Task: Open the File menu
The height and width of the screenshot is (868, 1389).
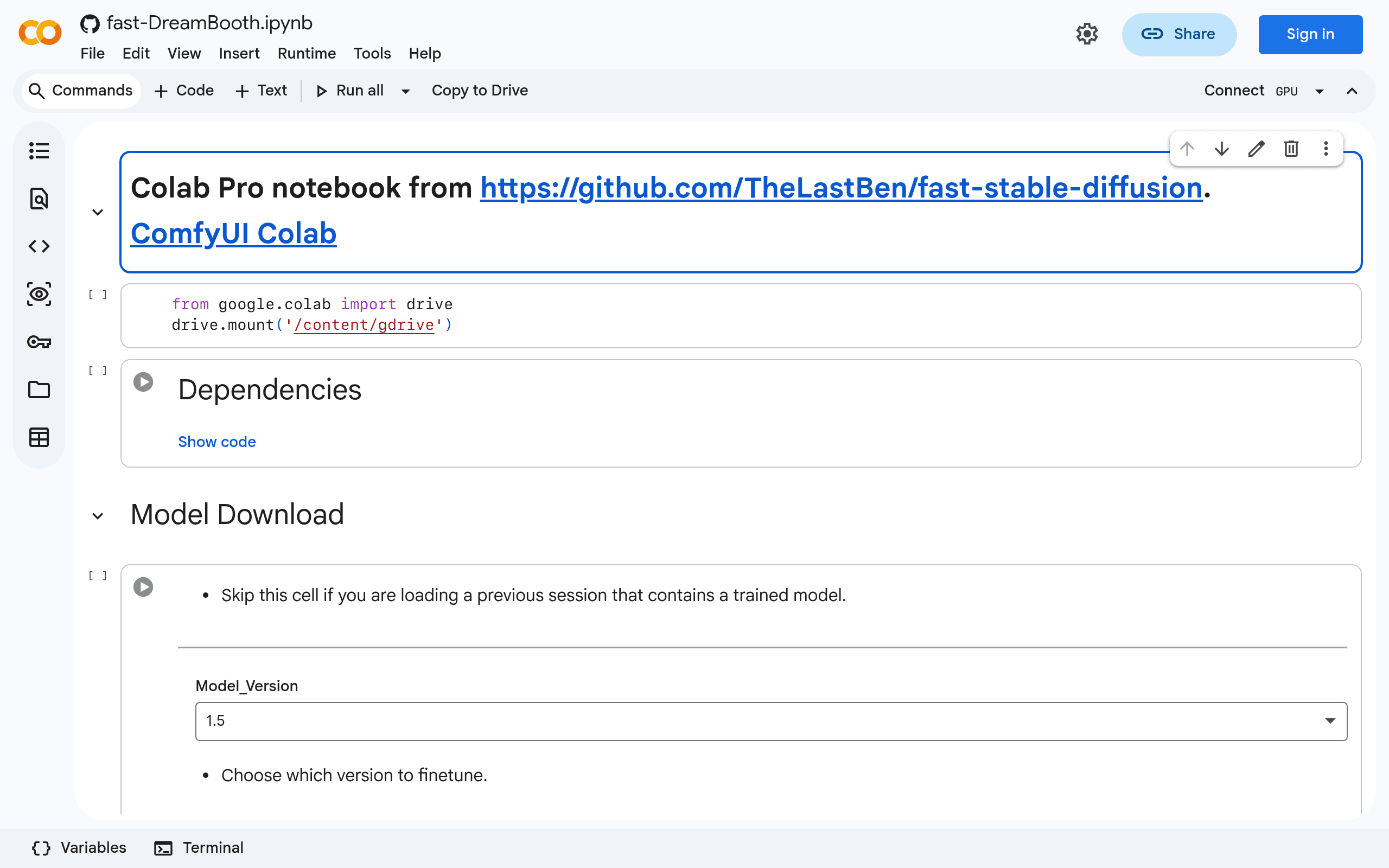Action: click(x=92, y=53)
